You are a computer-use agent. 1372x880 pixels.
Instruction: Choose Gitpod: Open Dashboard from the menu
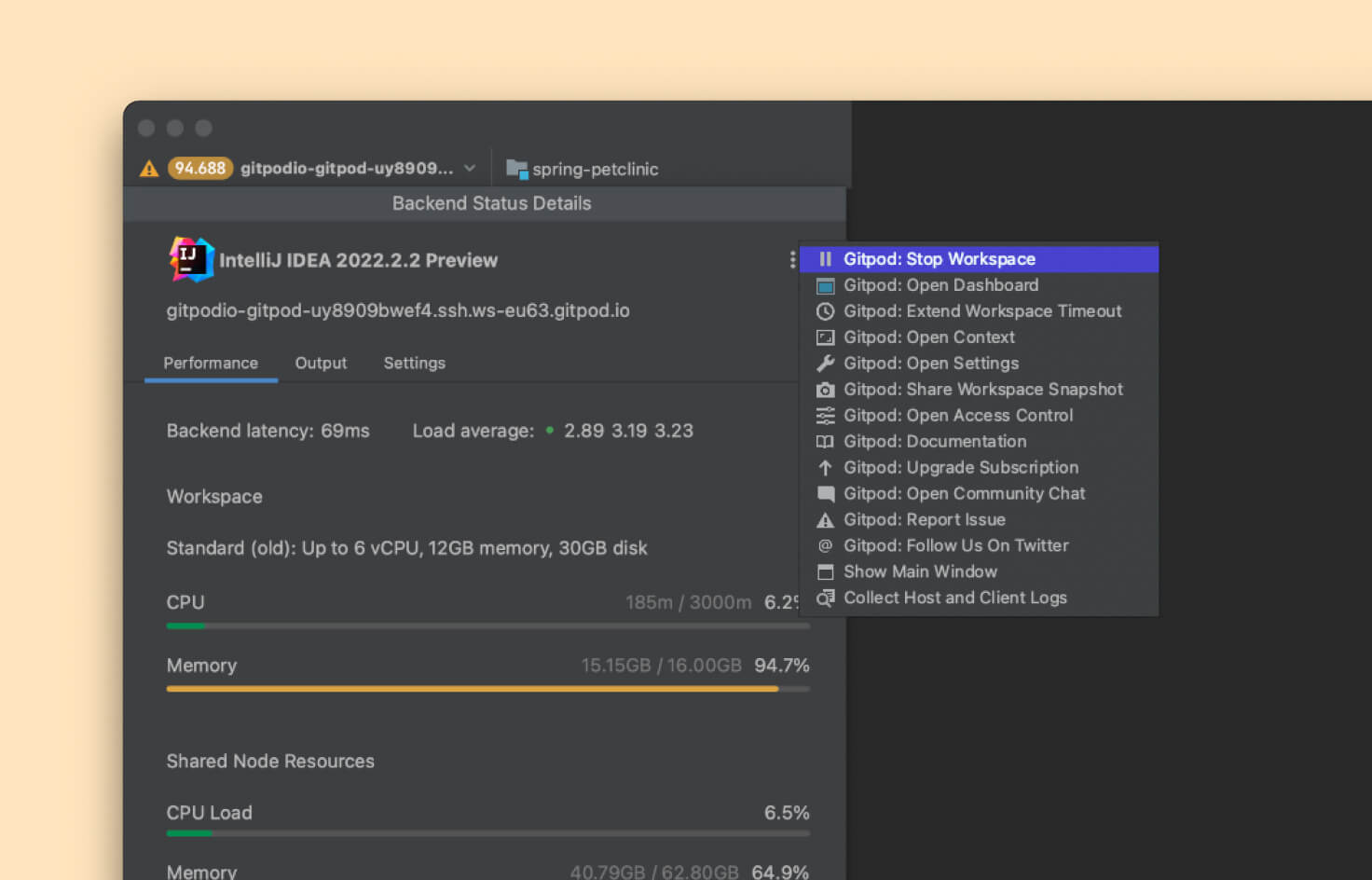tap(979, 285)
